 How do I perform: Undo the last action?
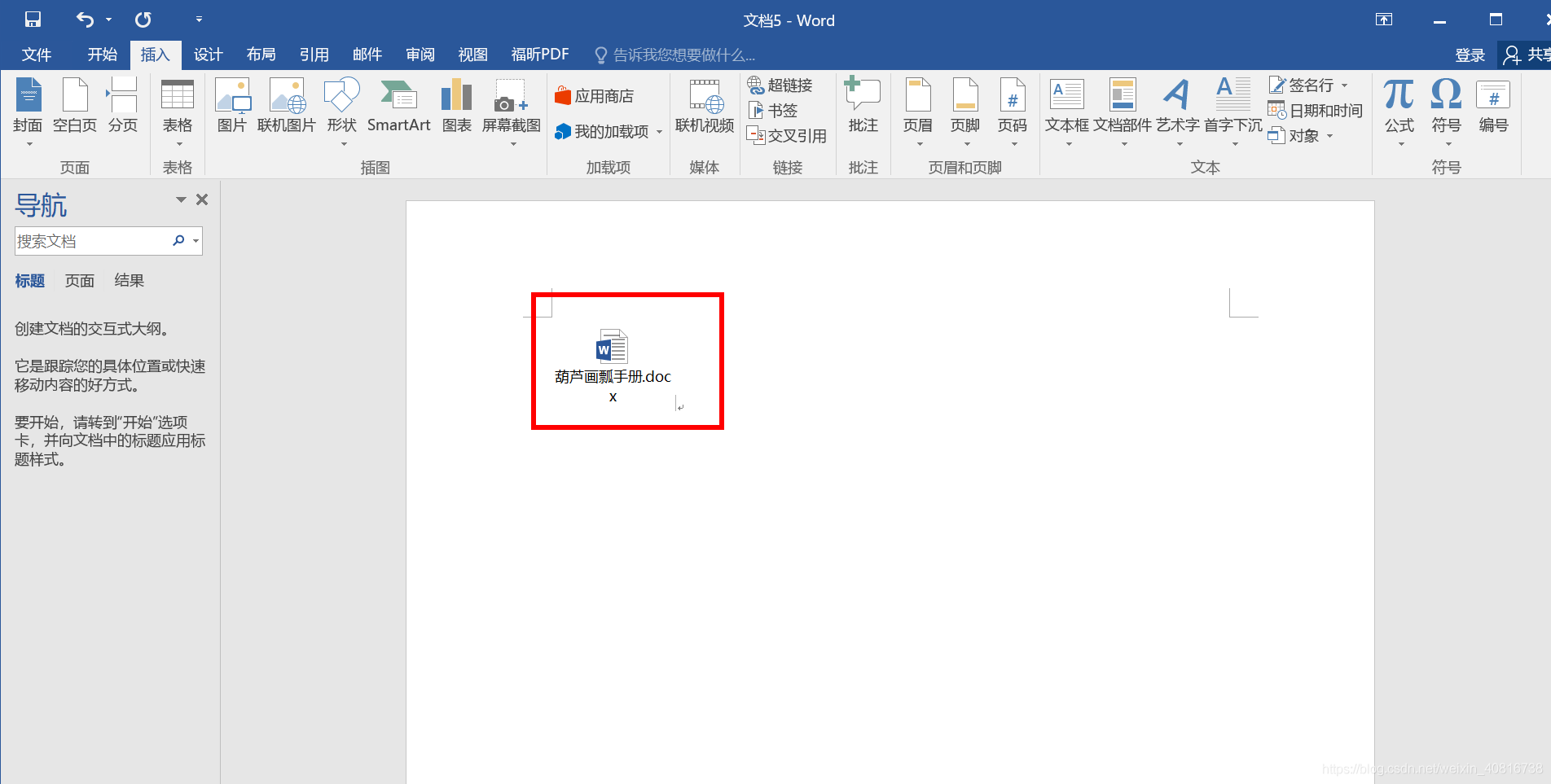[85, 20]
